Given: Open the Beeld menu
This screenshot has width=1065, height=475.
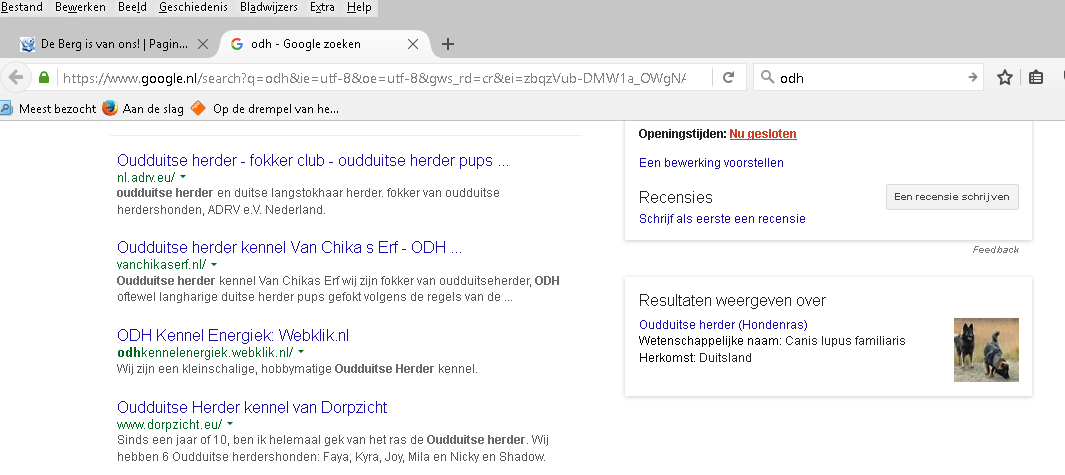Looking at the screenshot, I should pos(132,7).
